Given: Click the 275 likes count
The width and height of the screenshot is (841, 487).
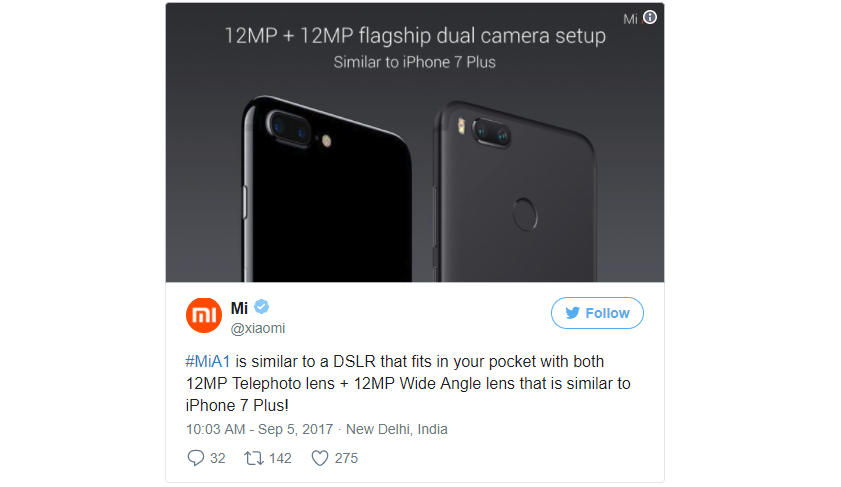Looking at the screenshot, I should (x=346, y=458).
